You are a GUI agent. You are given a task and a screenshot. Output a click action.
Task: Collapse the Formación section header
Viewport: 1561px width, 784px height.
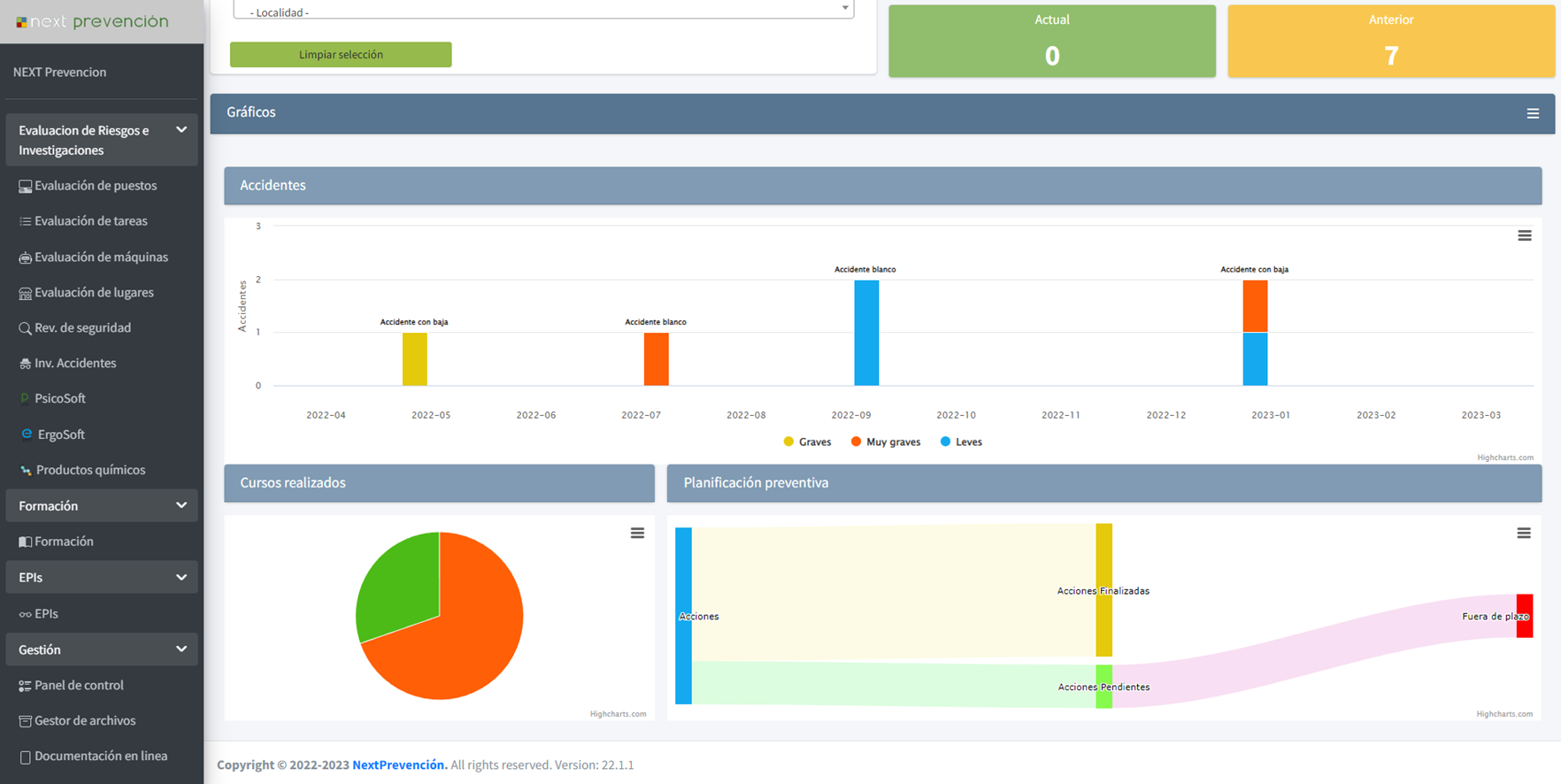pos(102,506)
